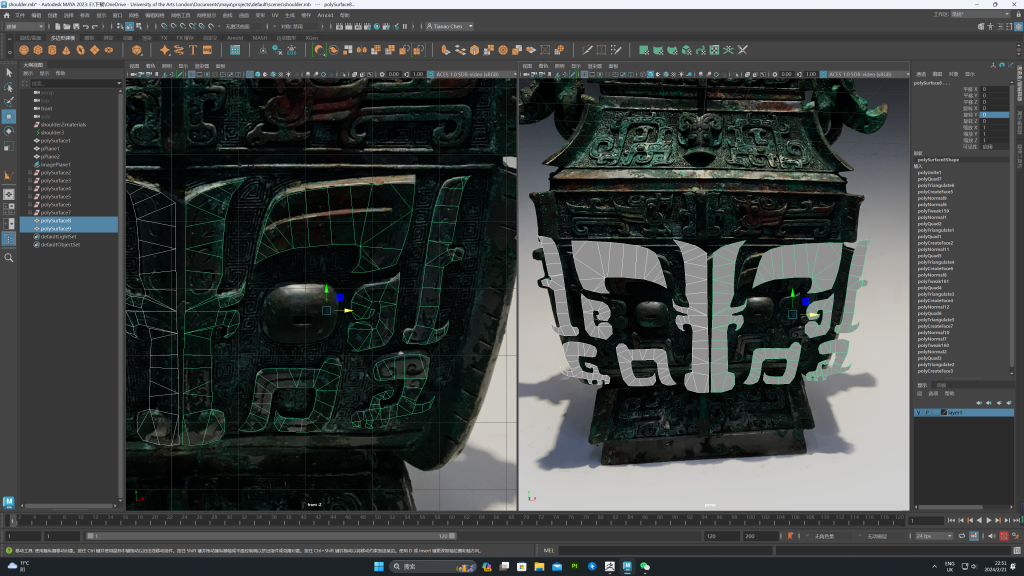1024x576 pixels.
Task: Click the polygon Type (T) shelf icon
Action: click(193, 50)
